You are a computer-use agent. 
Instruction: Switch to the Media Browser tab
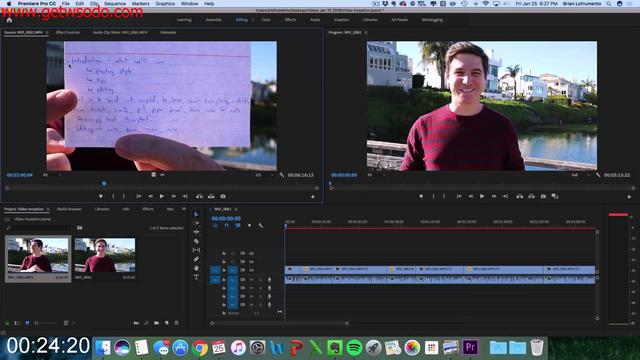coord(69,209)
